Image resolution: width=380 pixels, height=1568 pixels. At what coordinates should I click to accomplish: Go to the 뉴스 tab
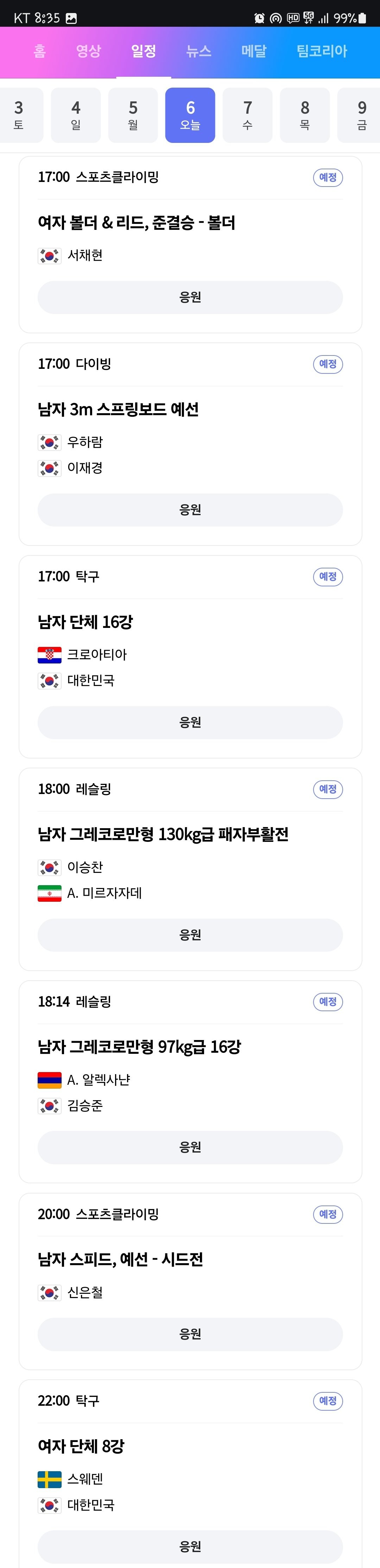(198, 51)
